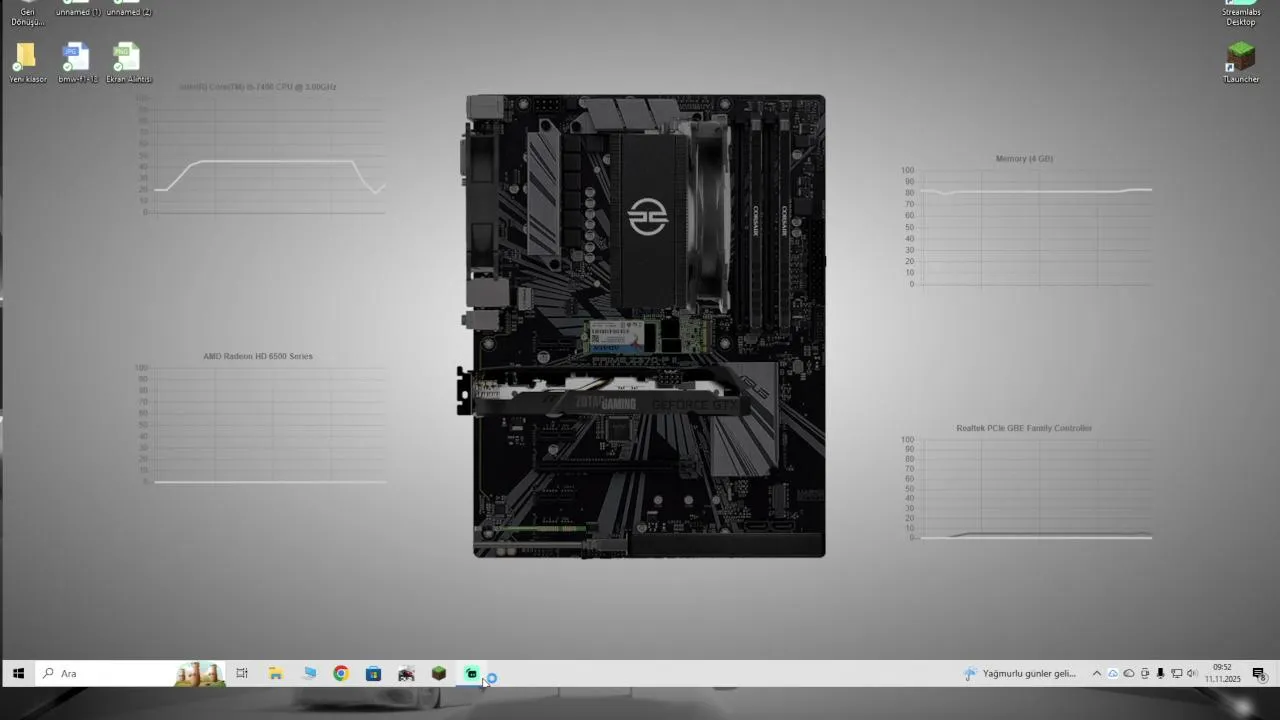Viewport: 1280px width, 720px height.
Task: Select the unnamed (1) desktop file
Action: [77, 9]
